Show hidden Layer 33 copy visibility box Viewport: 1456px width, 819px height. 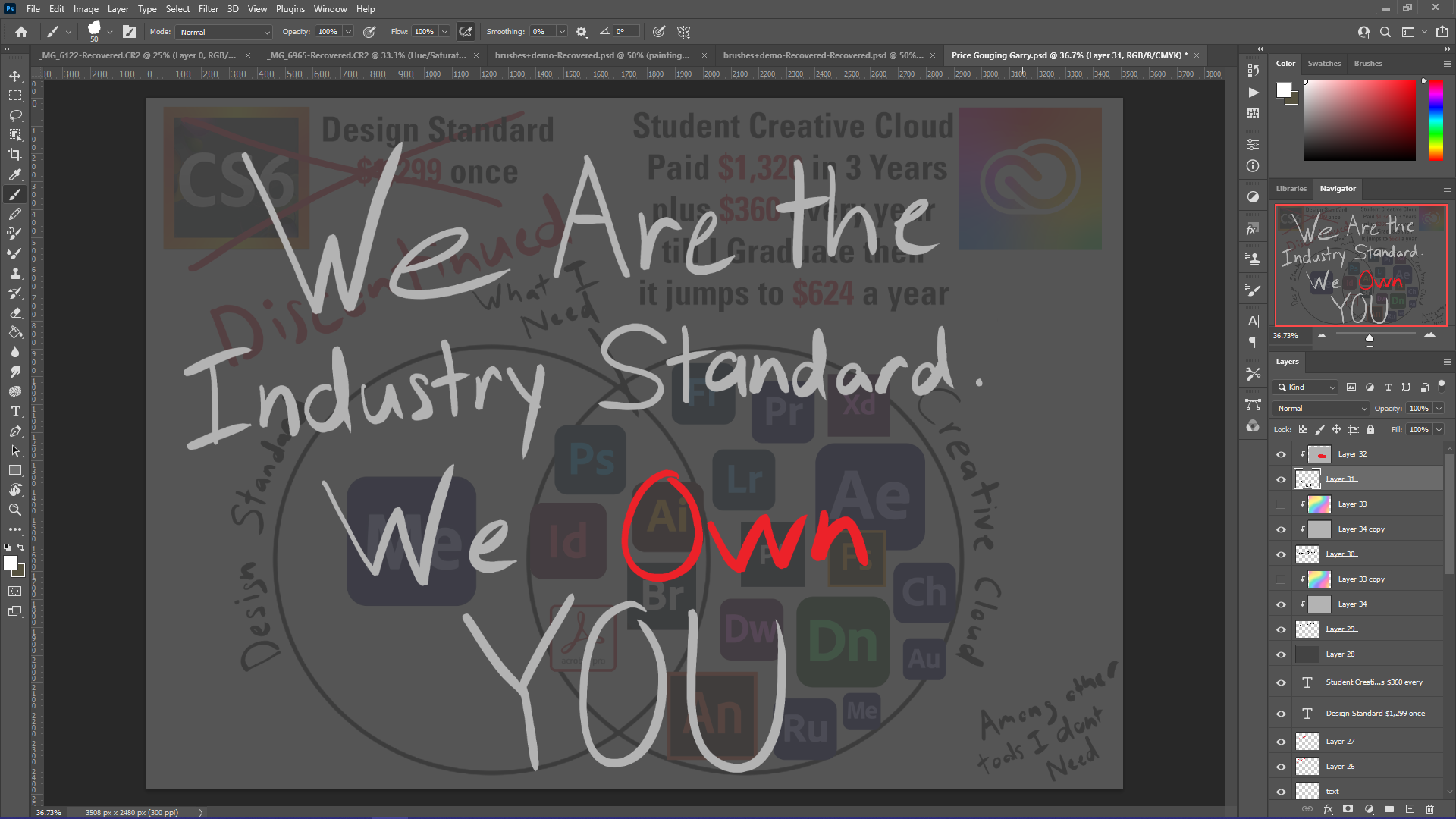coord(1281,579)
